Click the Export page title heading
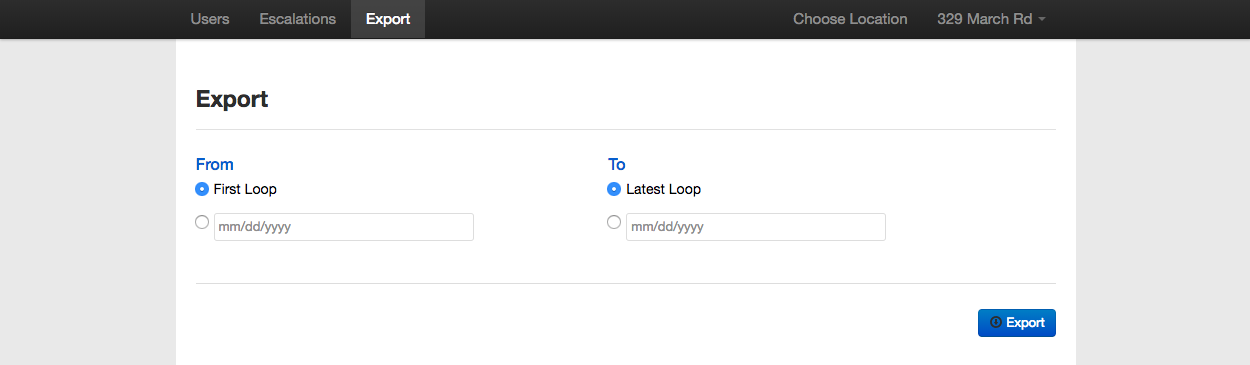Image resolution: width=1250 pixels, height=365 pixels. [x=232, y=99]
